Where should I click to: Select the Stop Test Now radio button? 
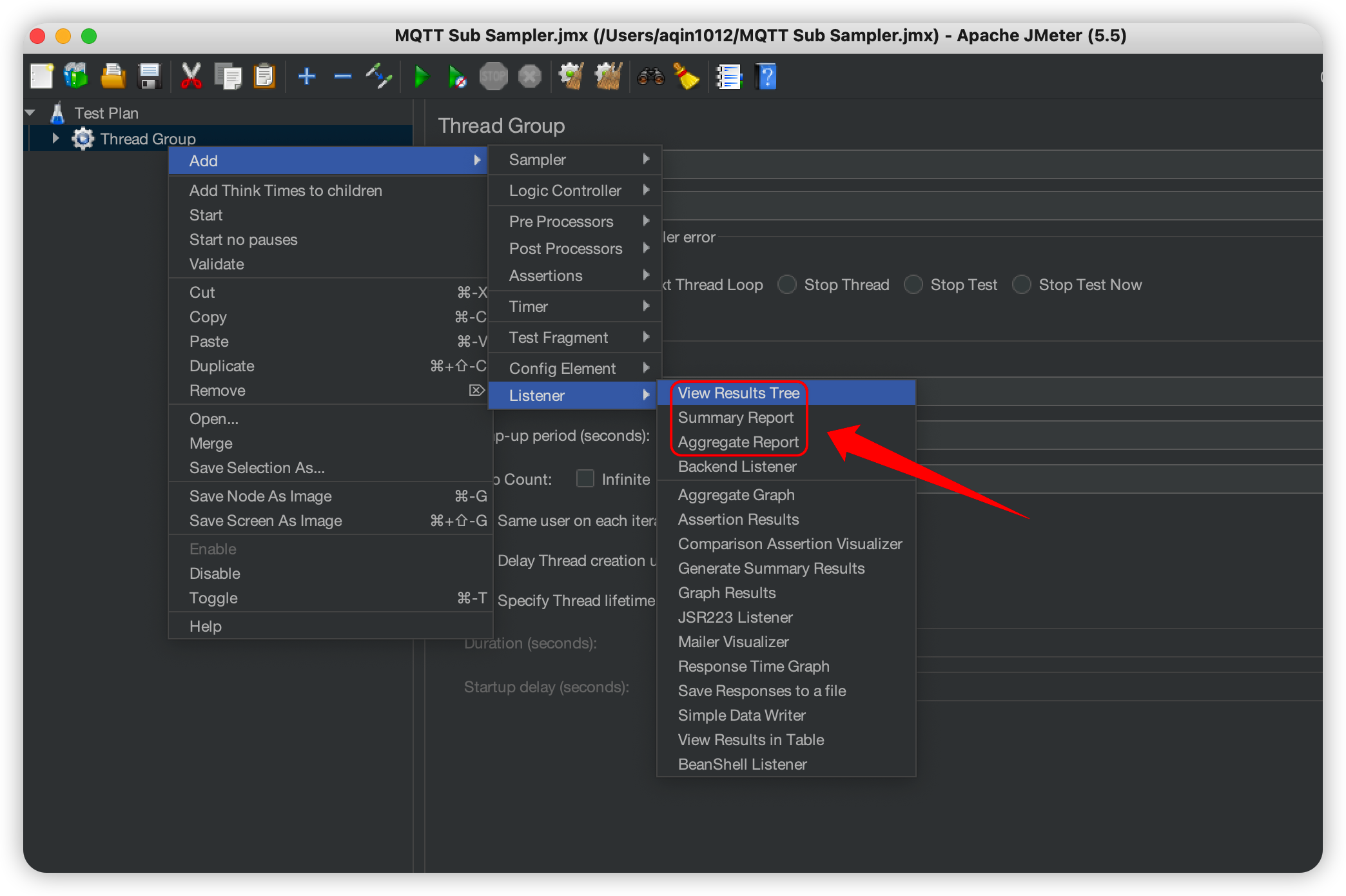coord(1022,284)
